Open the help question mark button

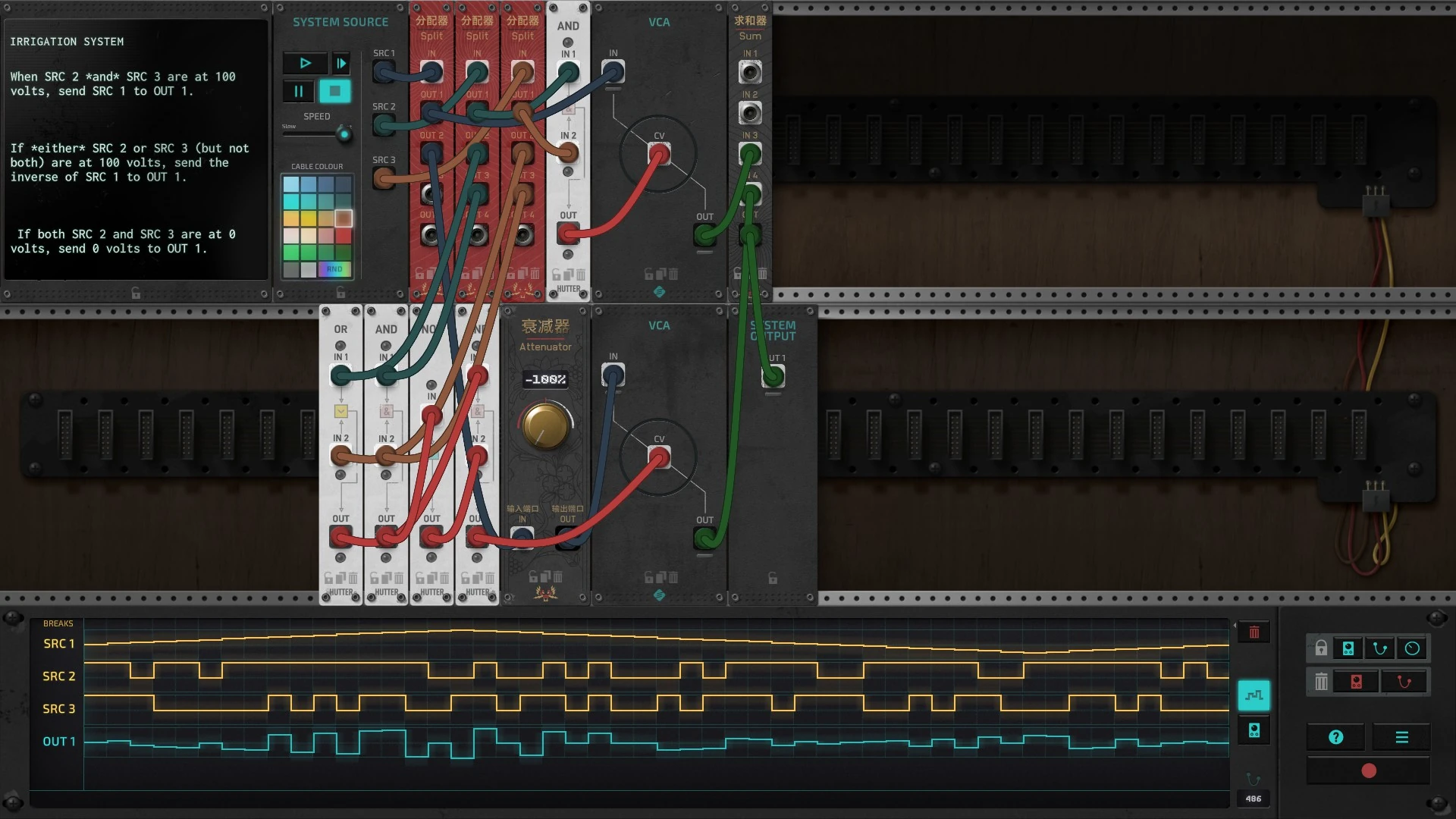[x=1336, y=737]
